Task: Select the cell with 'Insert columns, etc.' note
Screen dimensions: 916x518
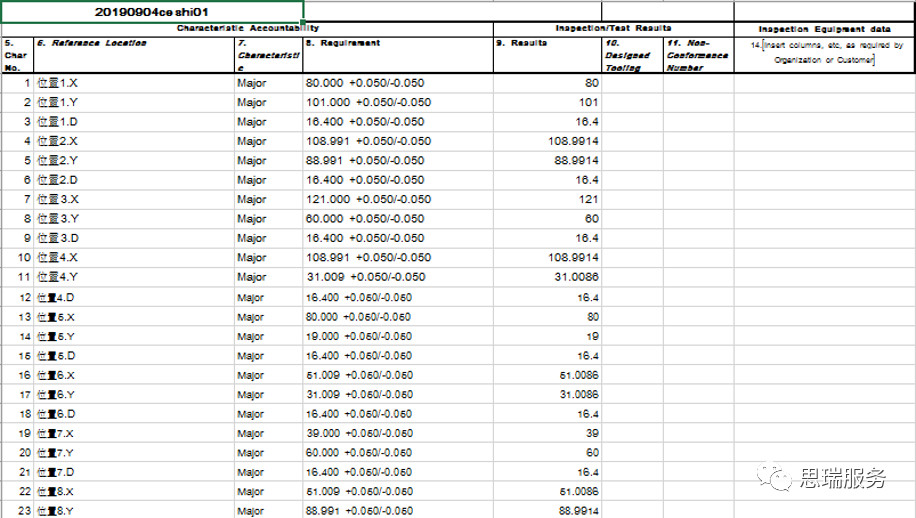Action: (x=824, y=53)
